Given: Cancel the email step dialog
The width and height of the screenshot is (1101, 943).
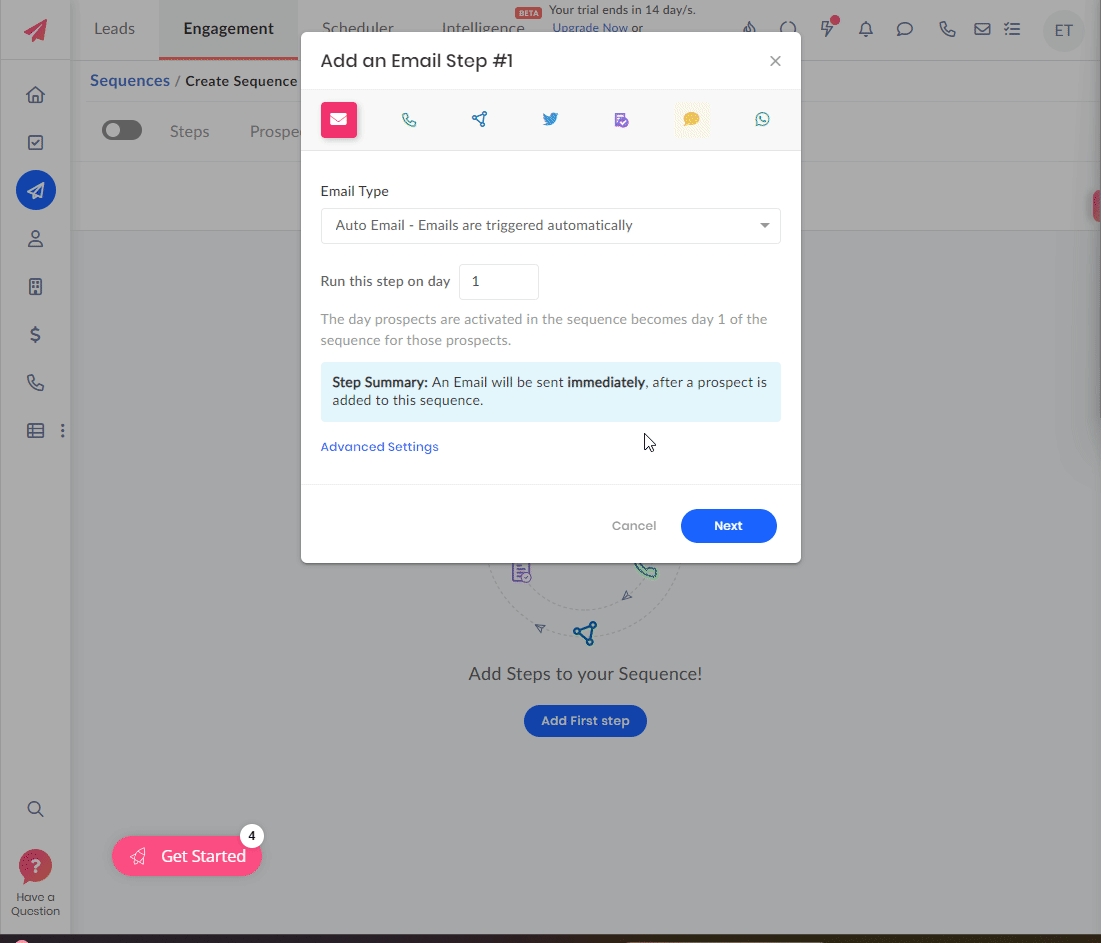Looking at the screenshot, I should click(634, 526).
